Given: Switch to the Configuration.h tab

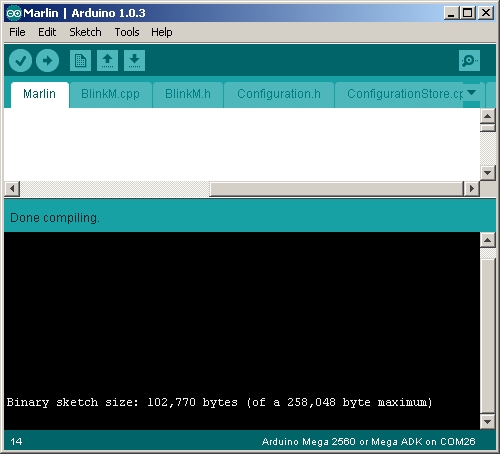Looking at the screenshot, I should click(279, 94).
